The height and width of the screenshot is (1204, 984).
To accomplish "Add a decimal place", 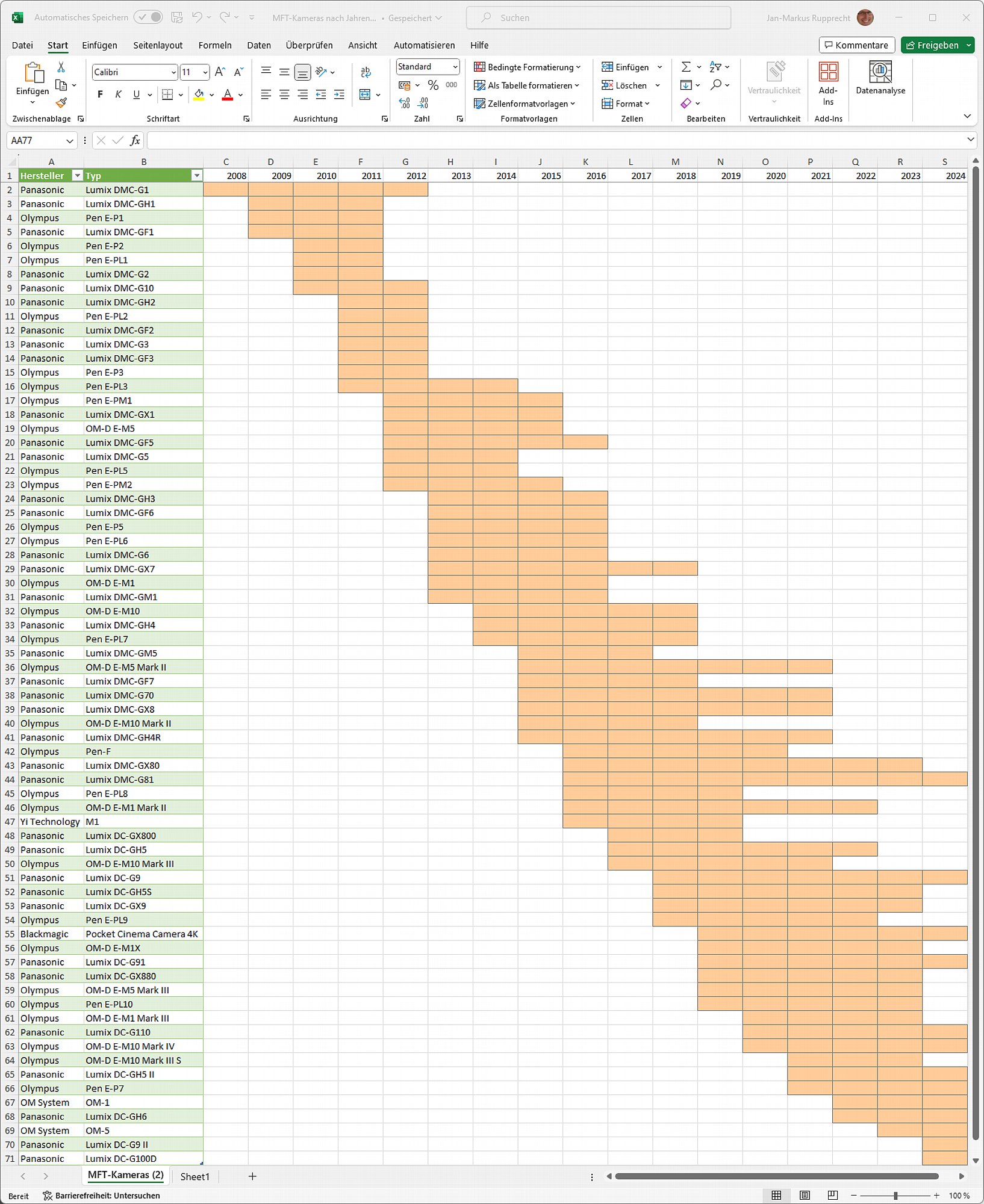I will pyautogui.click(x=405, y=103).
